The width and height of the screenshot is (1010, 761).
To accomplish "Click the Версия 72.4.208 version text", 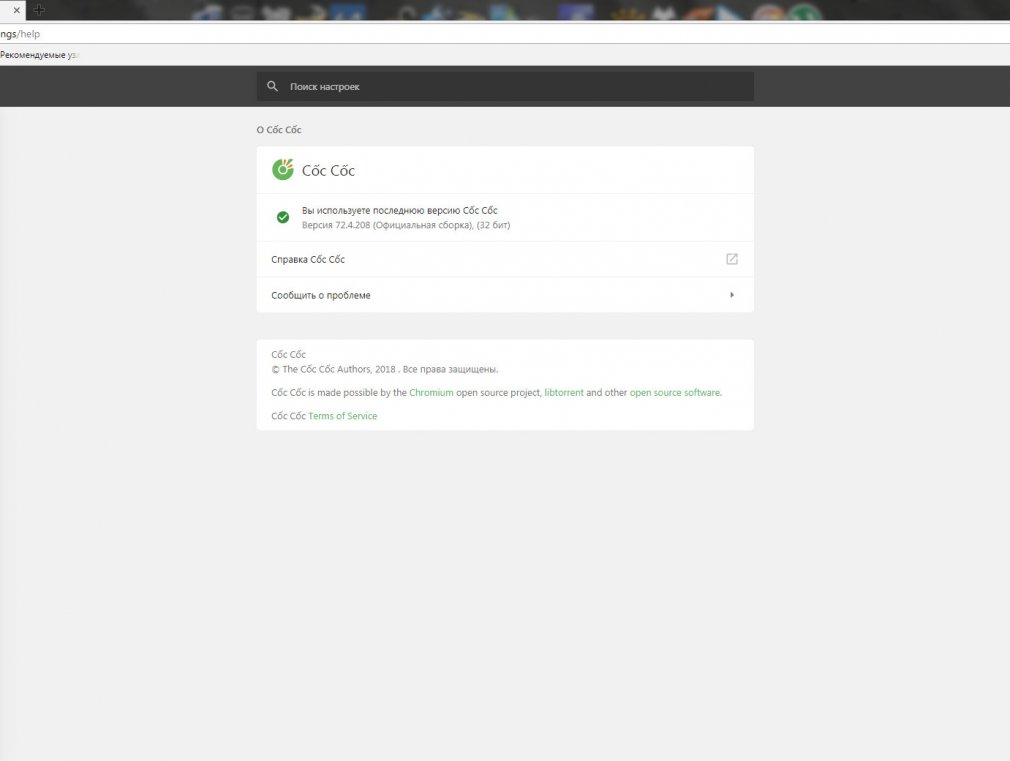I will 406,225.
